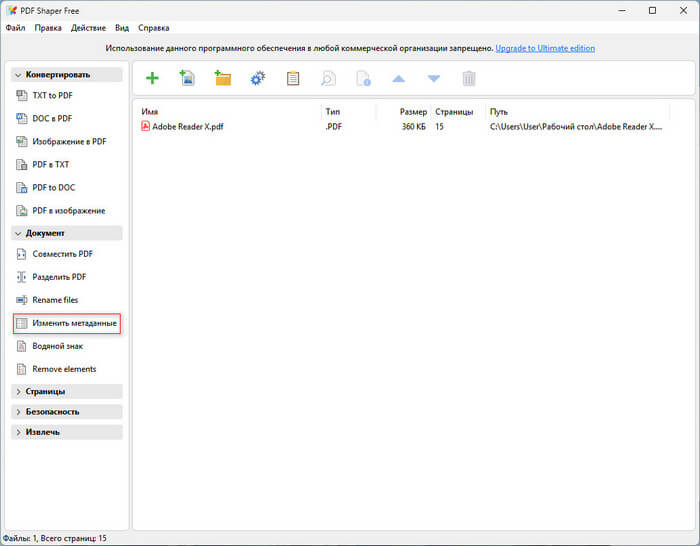
Task: Expand the Безопасность section
Action: tap(66, 411)
